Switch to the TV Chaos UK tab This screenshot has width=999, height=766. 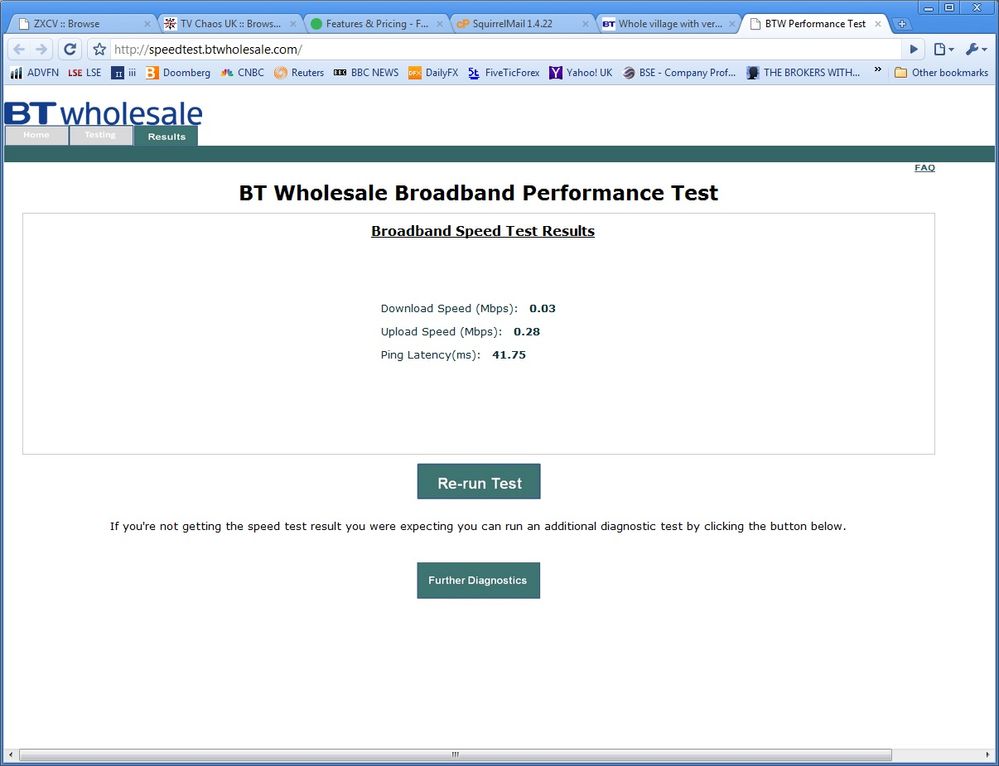click(230, 24)
